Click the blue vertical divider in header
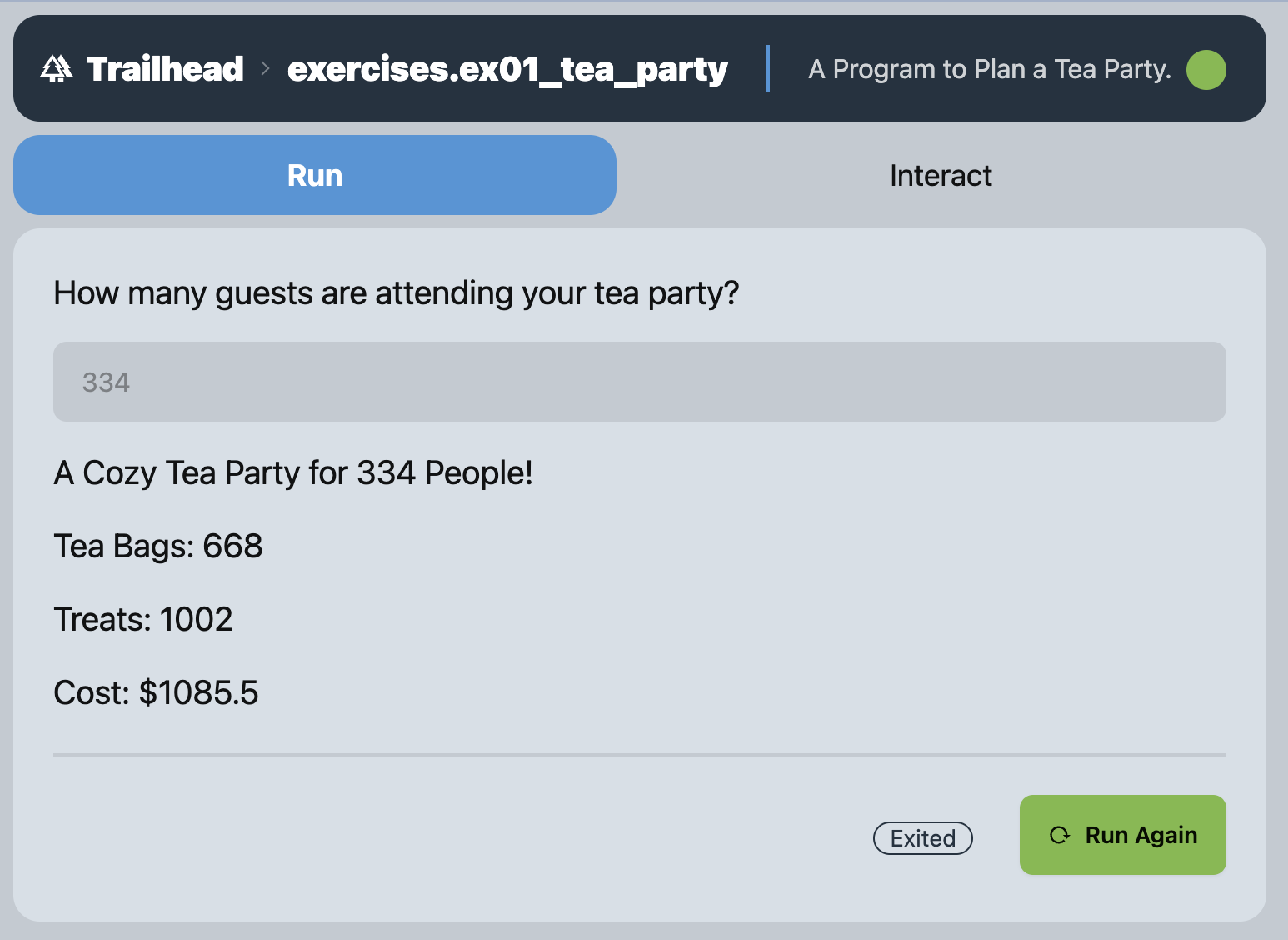Image resolution: width=1288 pixels, height=940 pixels. [767, 69]
